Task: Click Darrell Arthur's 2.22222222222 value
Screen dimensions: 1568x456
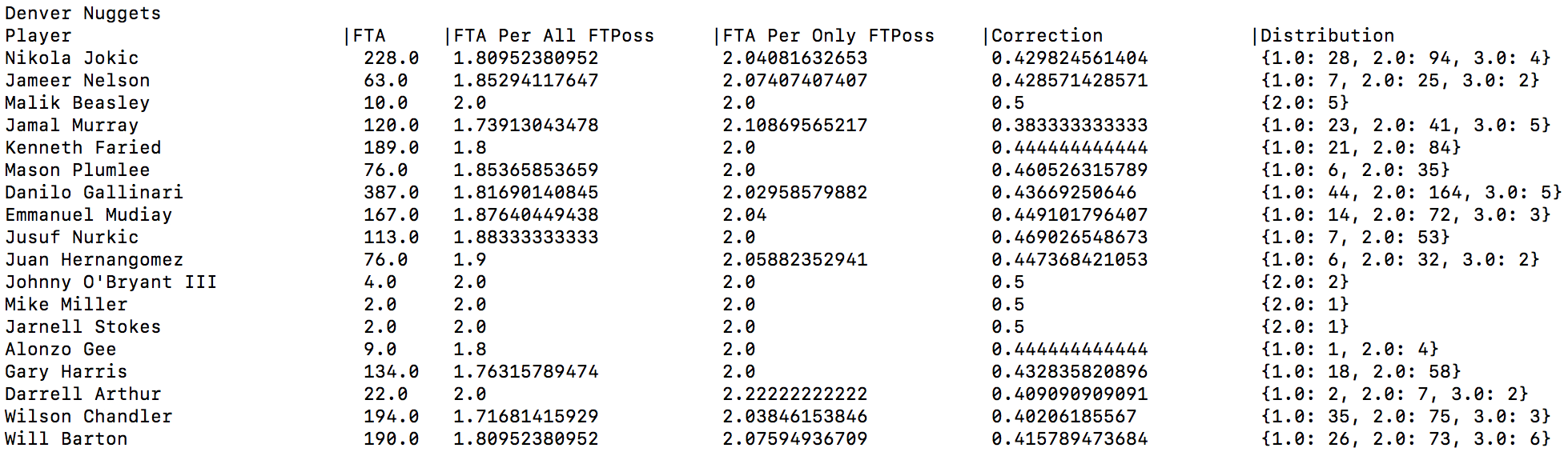Action: click(794, 394)
